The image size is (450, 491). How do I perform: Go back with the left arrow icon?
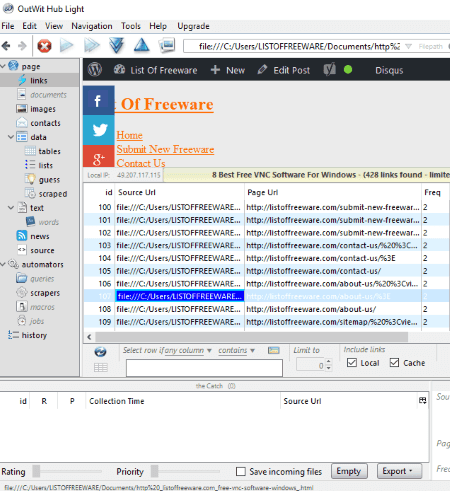(x=6, y=46)
